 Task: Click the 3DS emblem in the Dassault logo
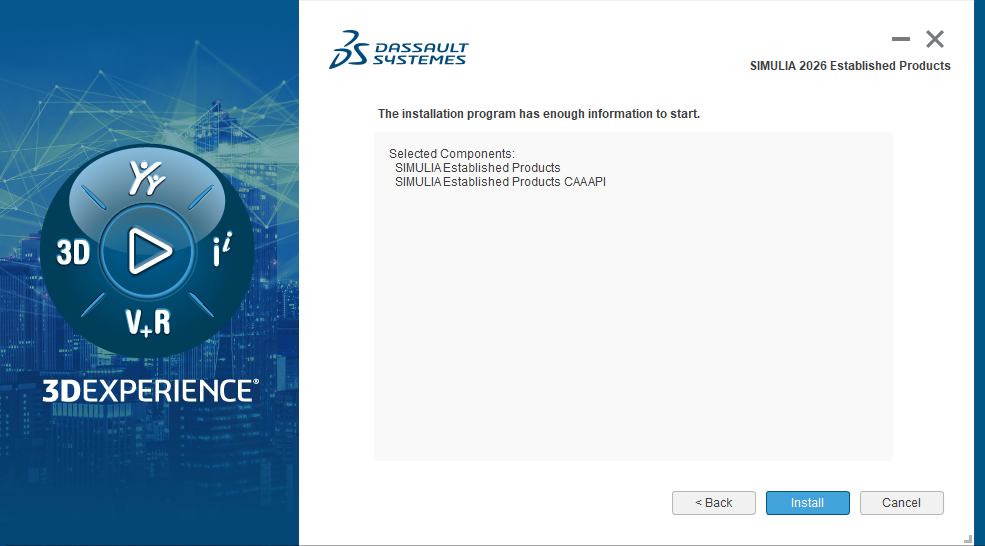click(x=348, y=49)
